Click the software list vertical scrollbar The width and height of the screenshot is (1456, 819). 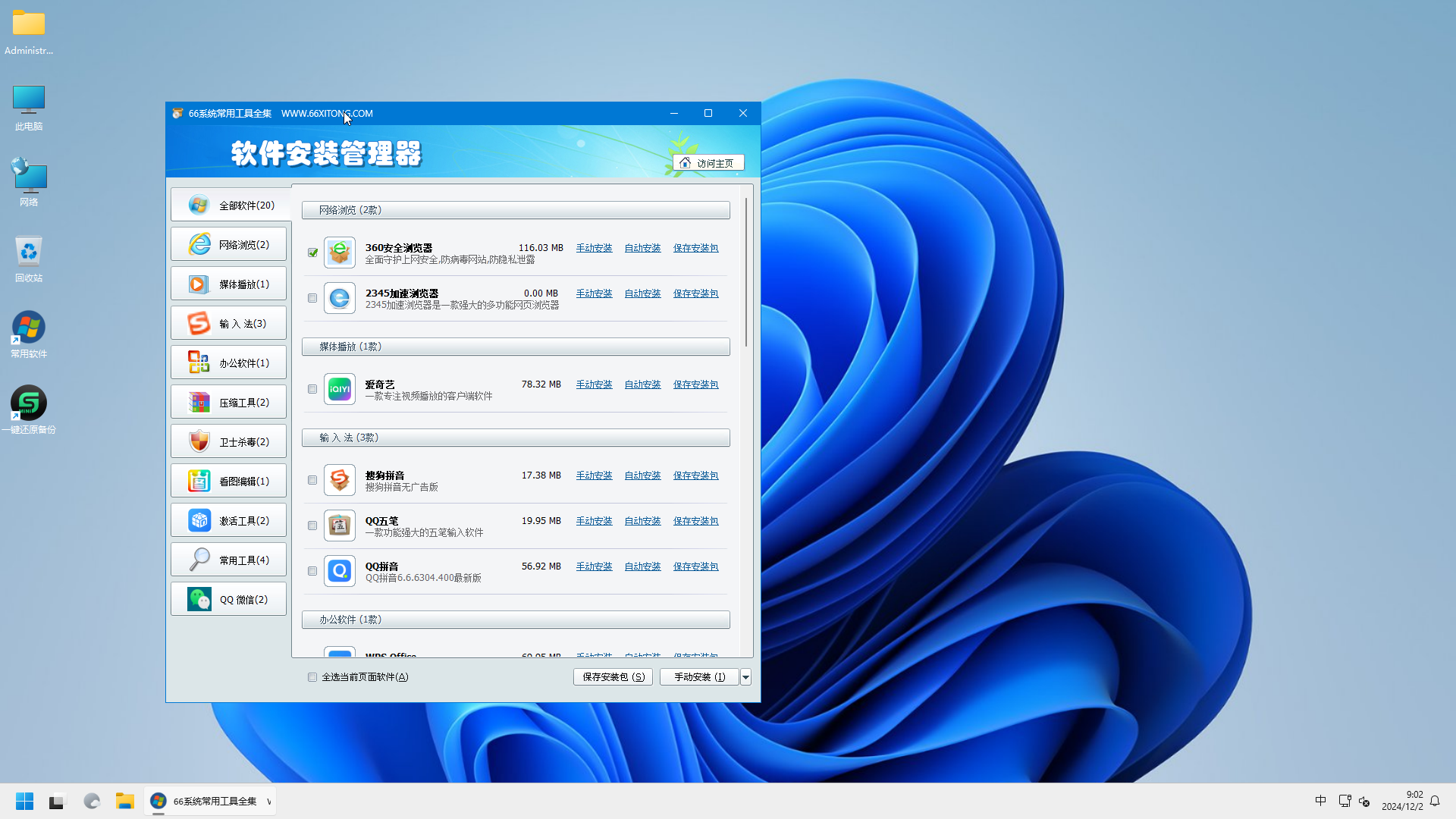pyautogui.click(x=746, y=273)
